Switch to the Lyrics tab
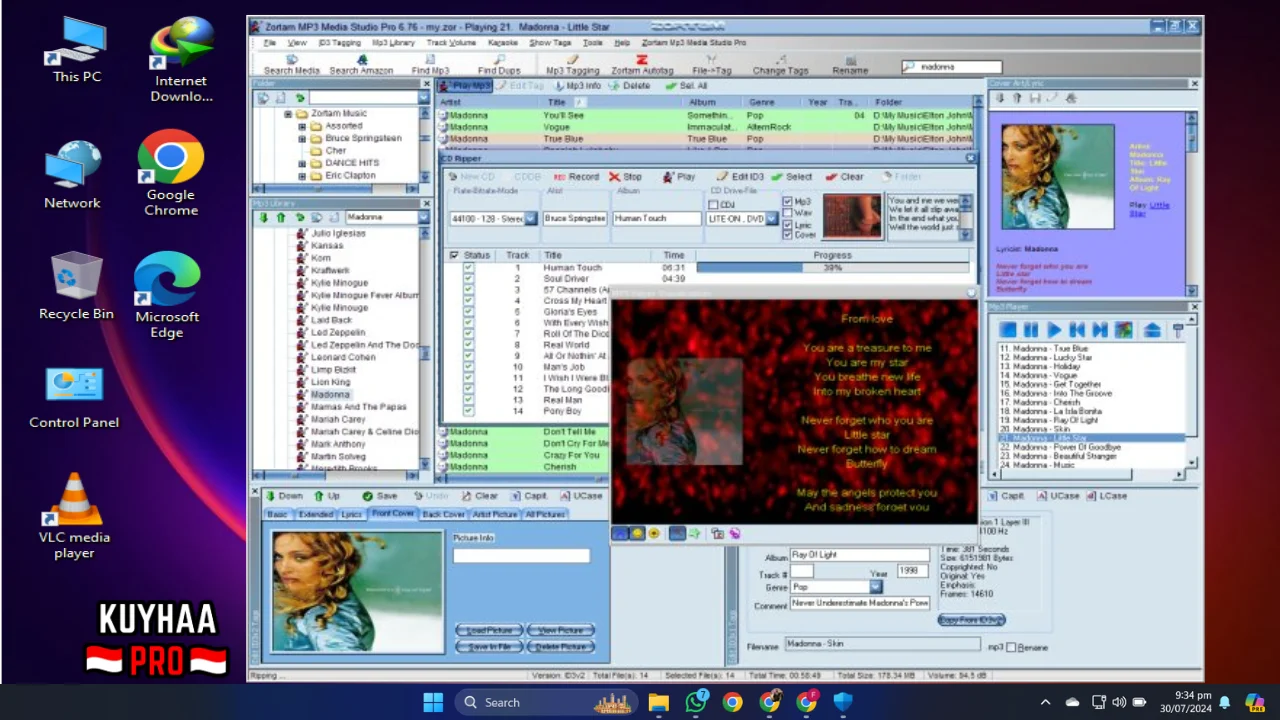The height and width of the screenshot is (720, 1280). coord(351,514)
